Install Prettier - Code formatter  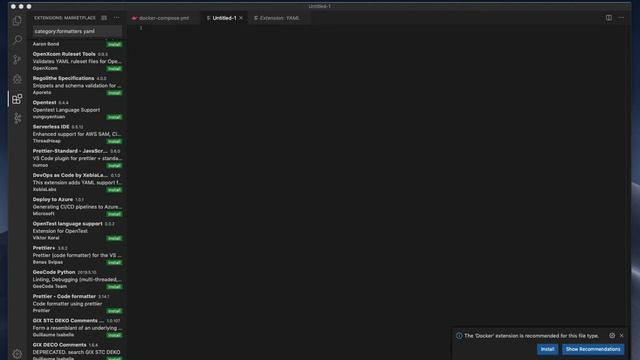(x=114, y=311)
